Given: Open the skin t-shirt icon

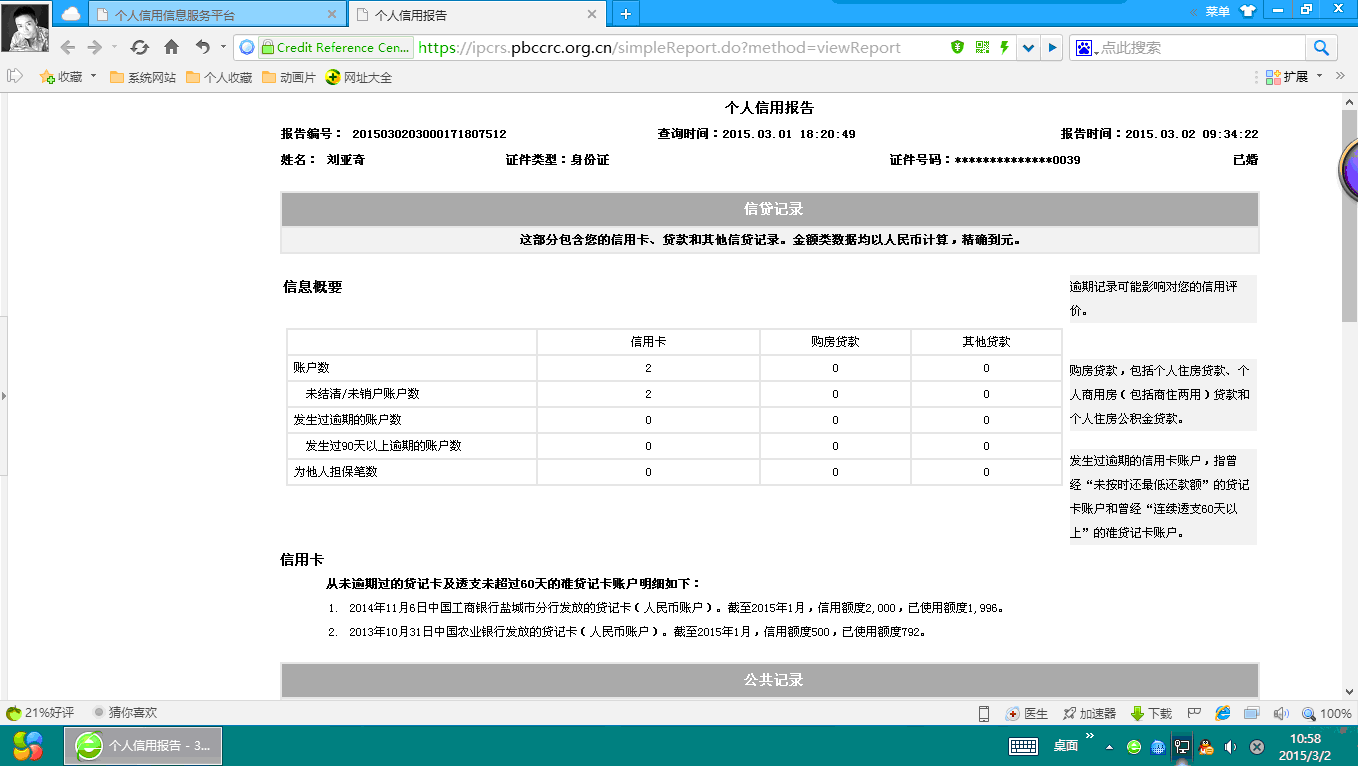Looking at the screenshot, I should [x=1247, y=11].
